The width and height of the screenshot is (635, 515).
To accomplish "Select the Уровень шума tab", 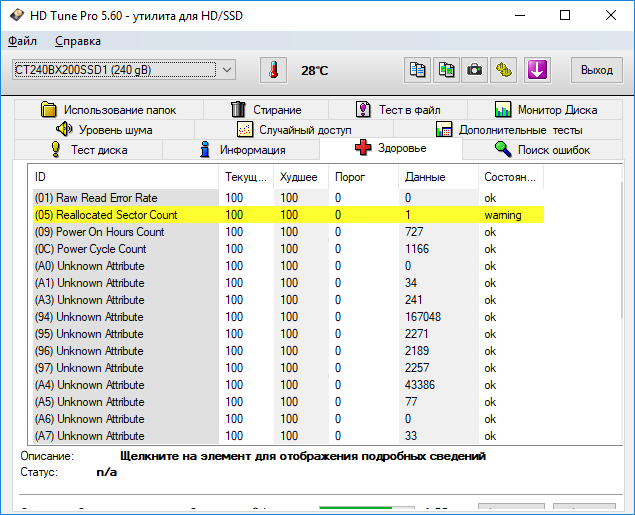I will pyautogui.click(x=104, y=130).
